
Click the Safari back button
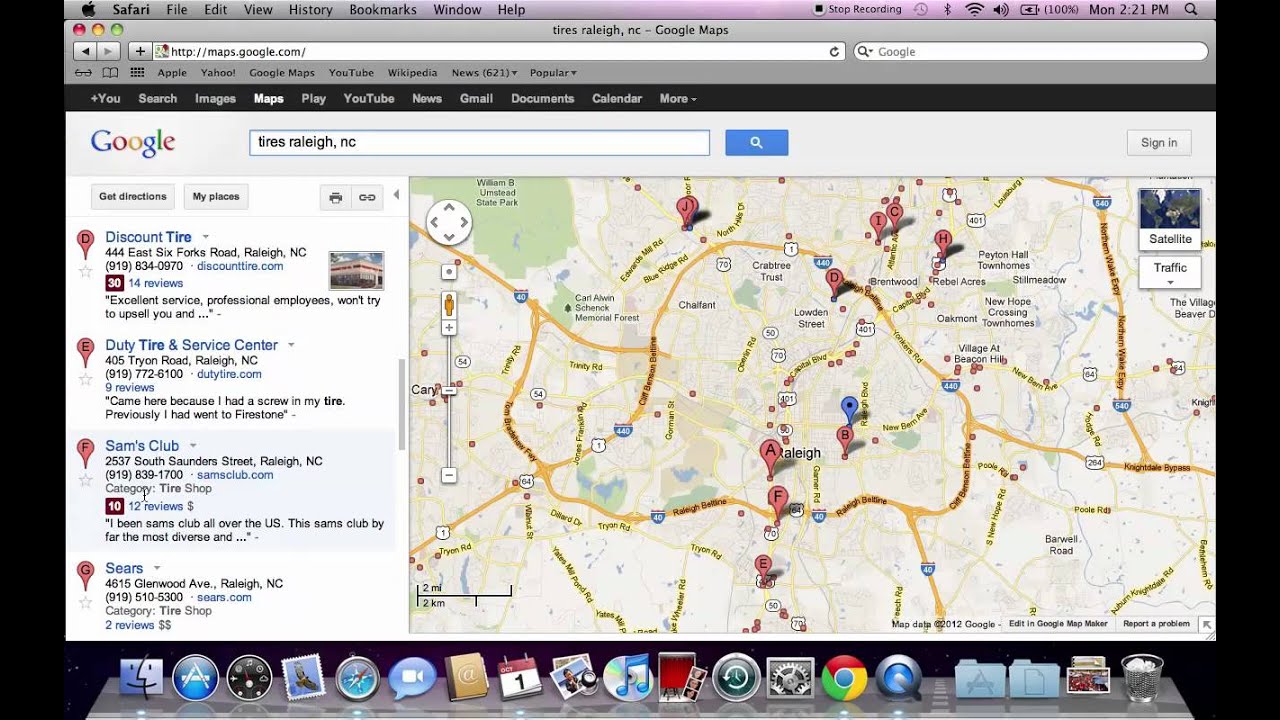tap(85, 51)
